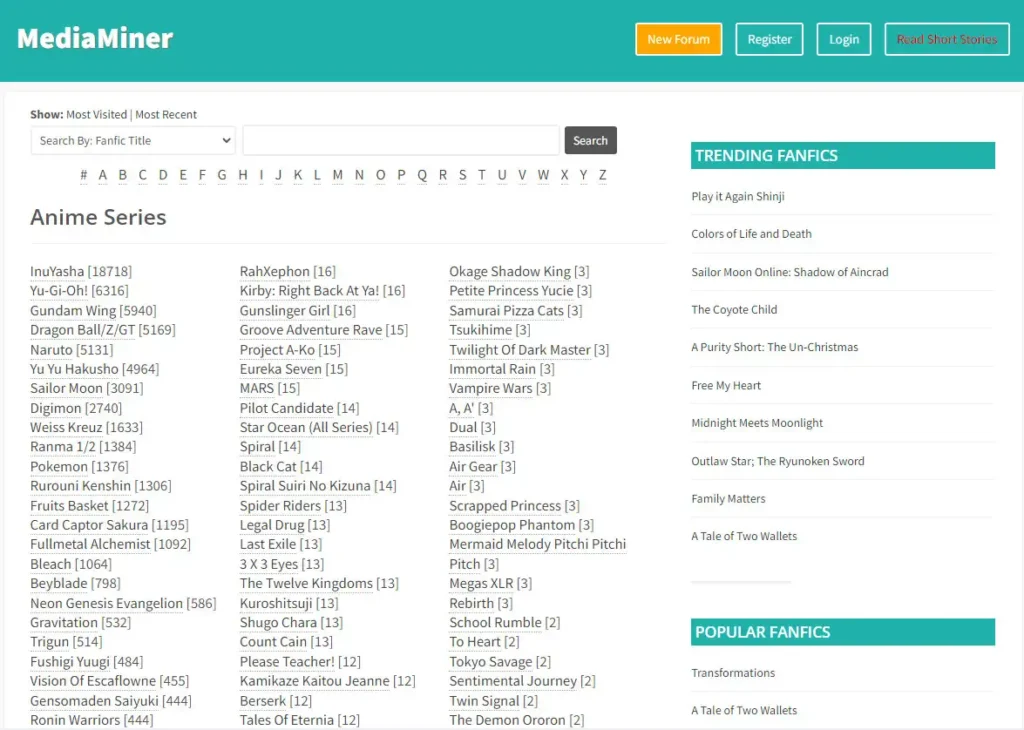1024x730 pixels.
Task: Open the InuYasha series link
Action: (x=57, y=271)
